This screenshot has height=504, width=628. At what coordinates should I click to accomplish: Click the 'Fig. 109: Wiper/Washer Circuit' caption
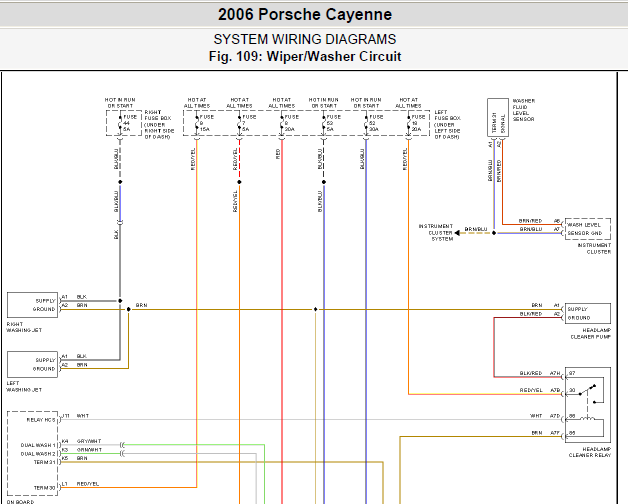305,56
